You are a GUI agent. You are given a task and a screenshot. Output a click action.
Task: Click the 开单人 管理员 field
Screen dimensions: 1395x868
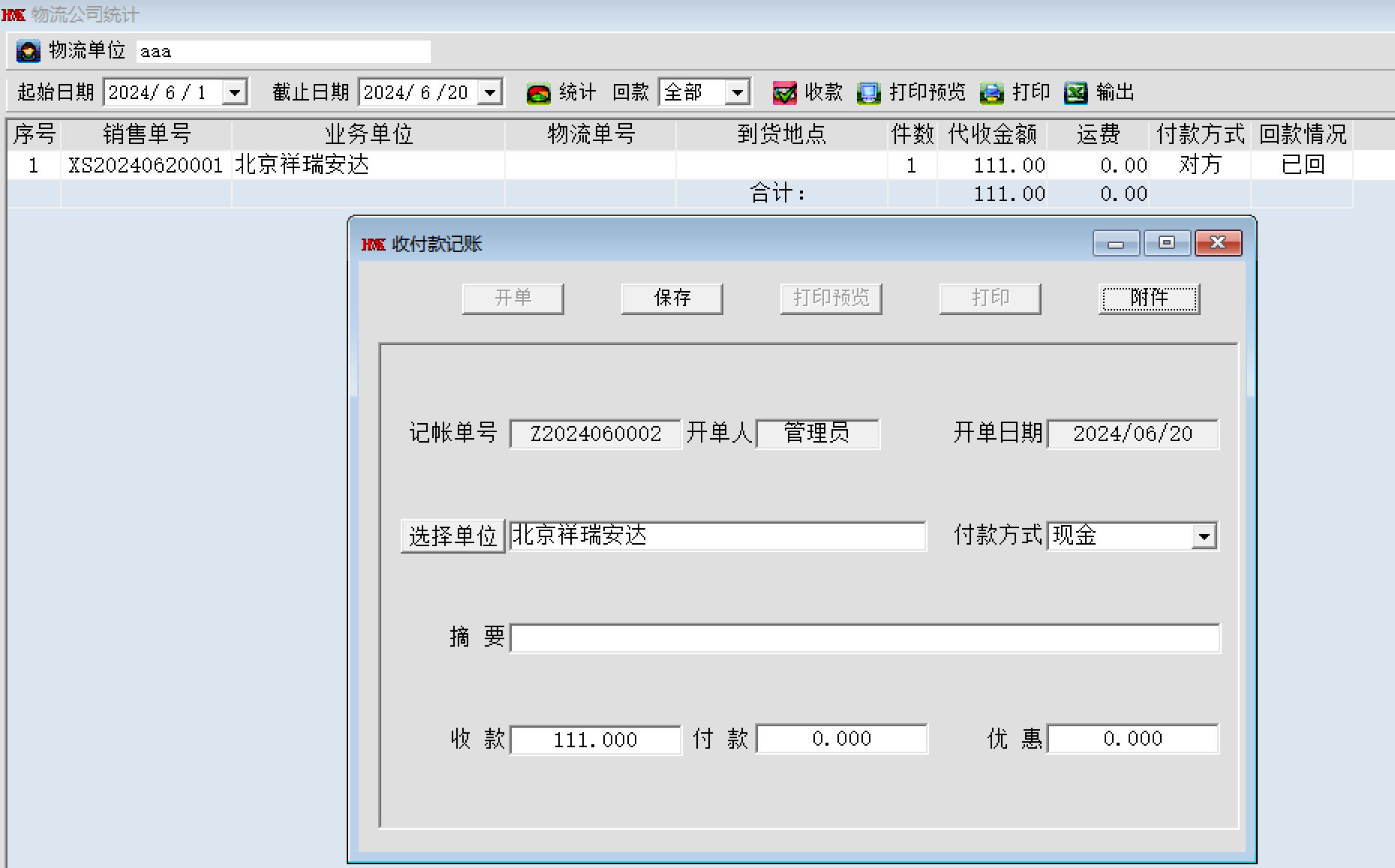pos(817,434)
